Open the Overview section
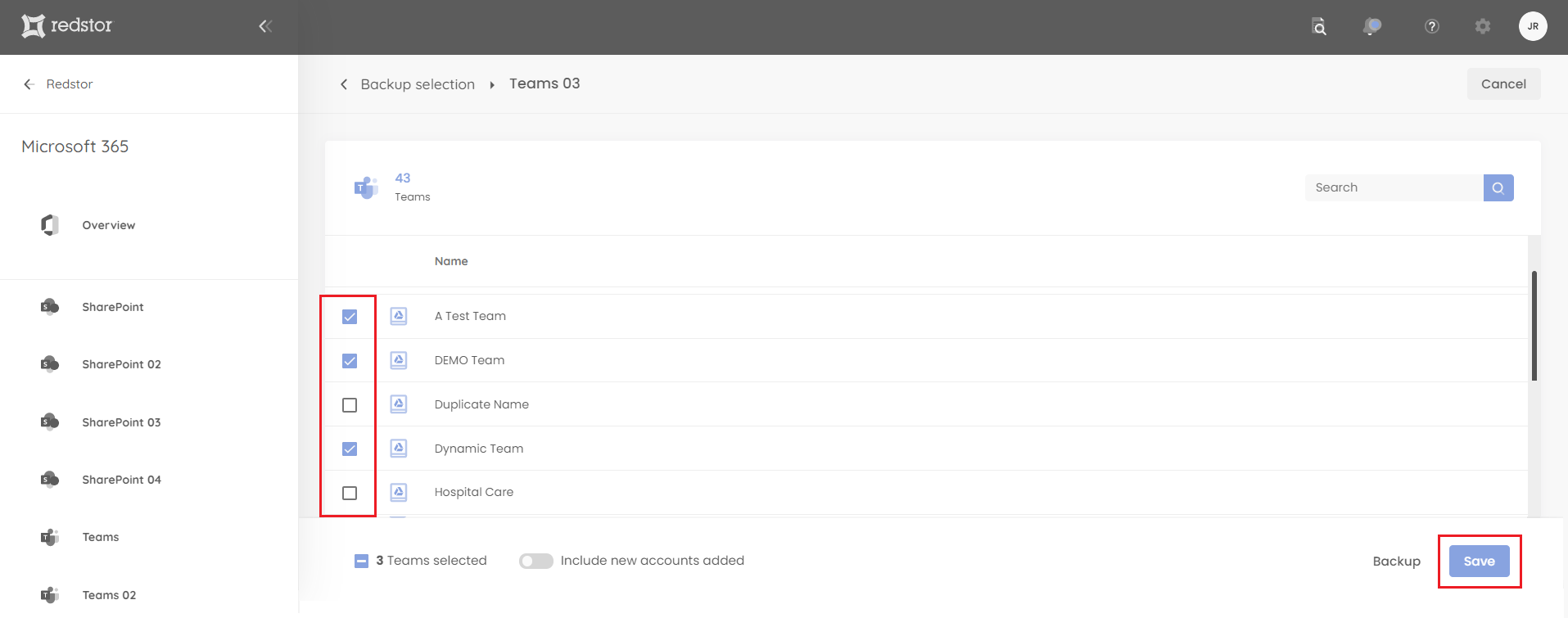 pos(109,225)
